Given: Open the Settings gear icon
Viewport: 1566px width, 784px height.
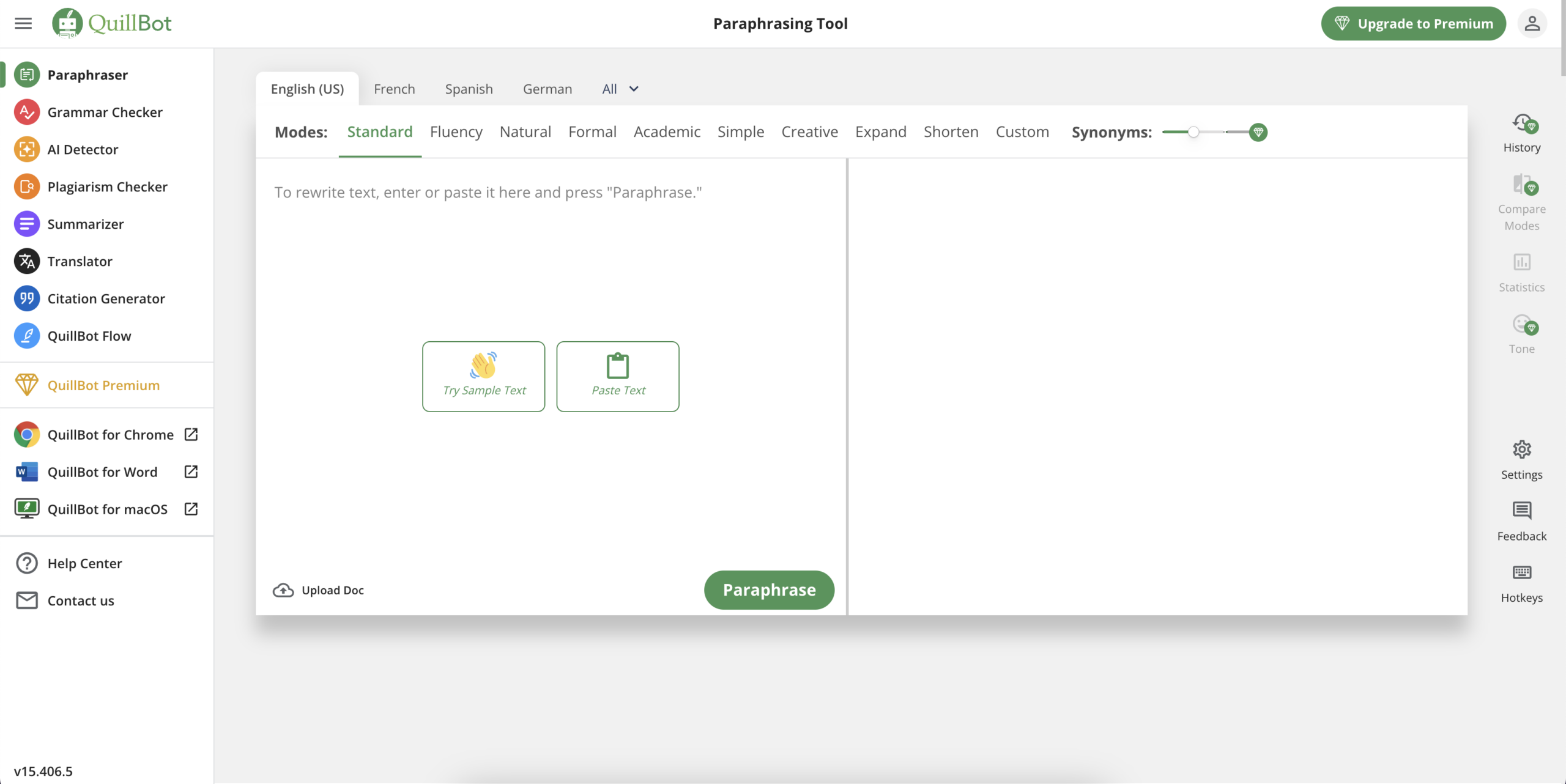Looking at the screenshot, I should (x=1522, y=449).
